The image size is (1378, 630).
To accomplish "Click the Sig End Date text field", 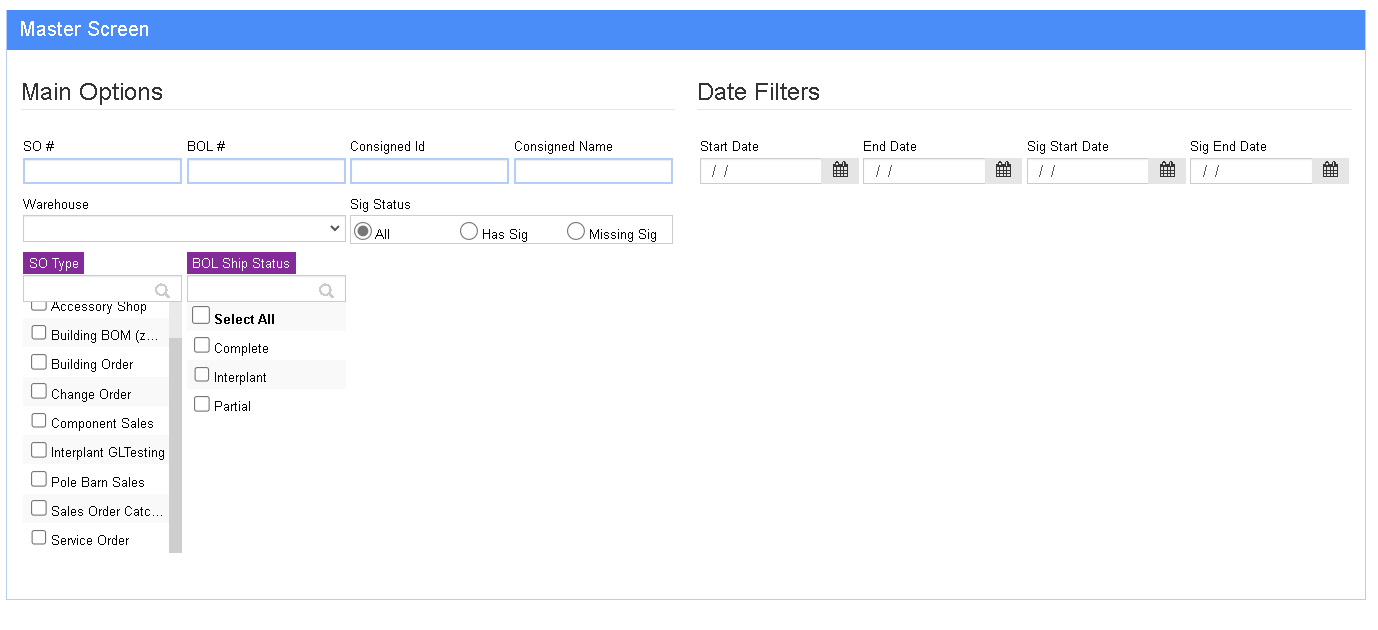I will [1251, 171].
